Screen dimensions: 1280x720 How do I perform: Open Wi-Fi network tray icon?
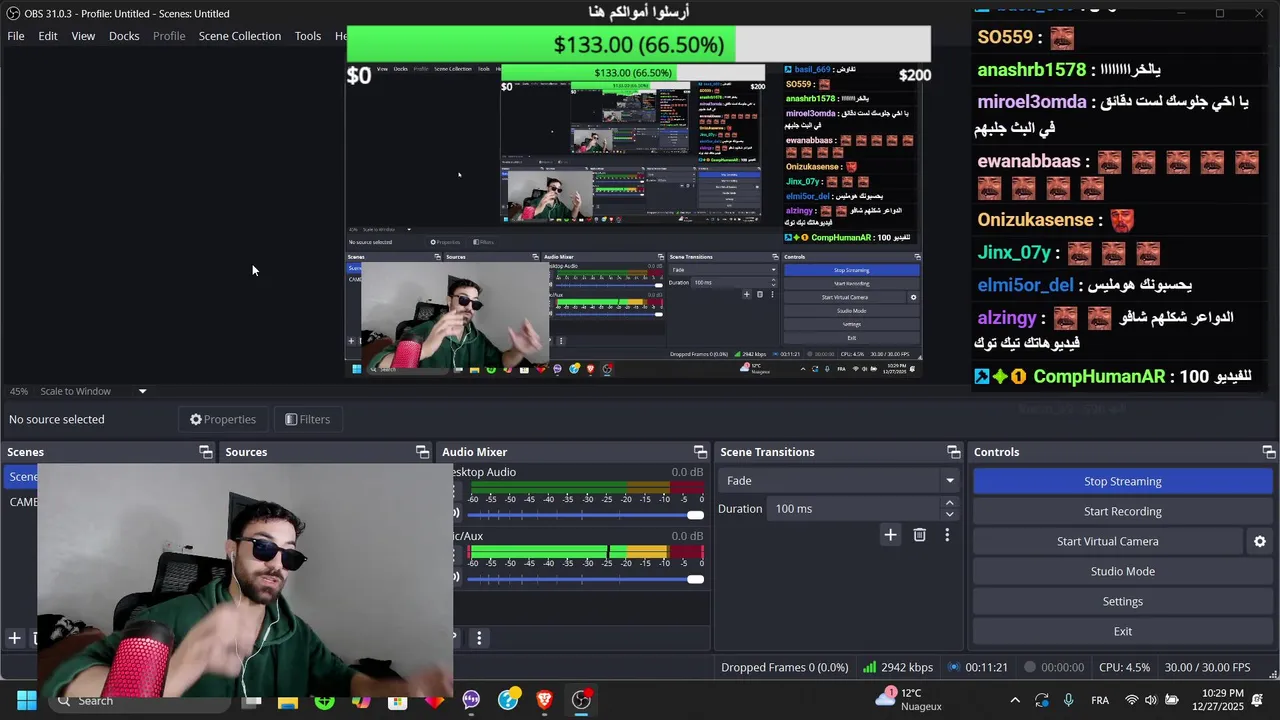1132,700
